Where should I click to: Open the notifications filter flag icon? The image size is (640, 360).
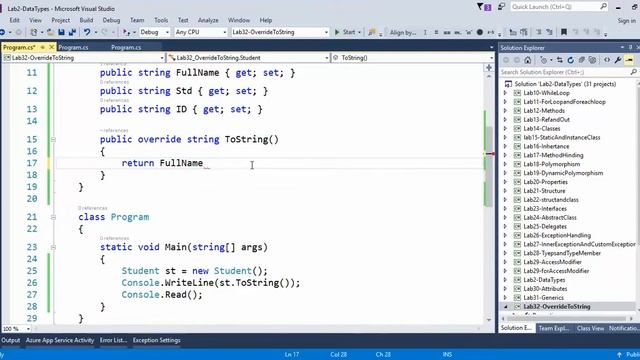484,7
